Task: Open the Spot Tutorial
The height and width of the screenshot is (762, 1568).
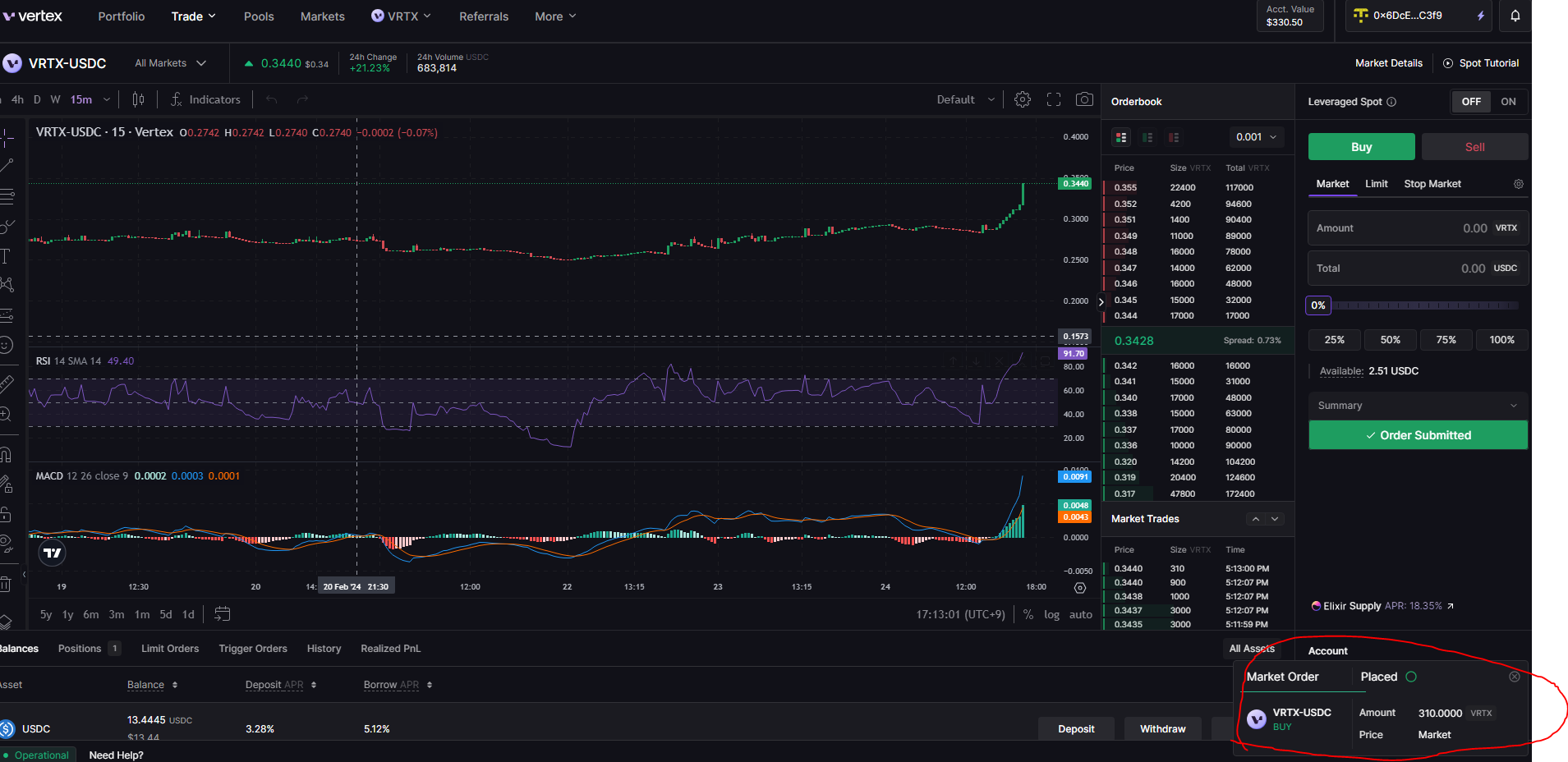Action: 1481,63
